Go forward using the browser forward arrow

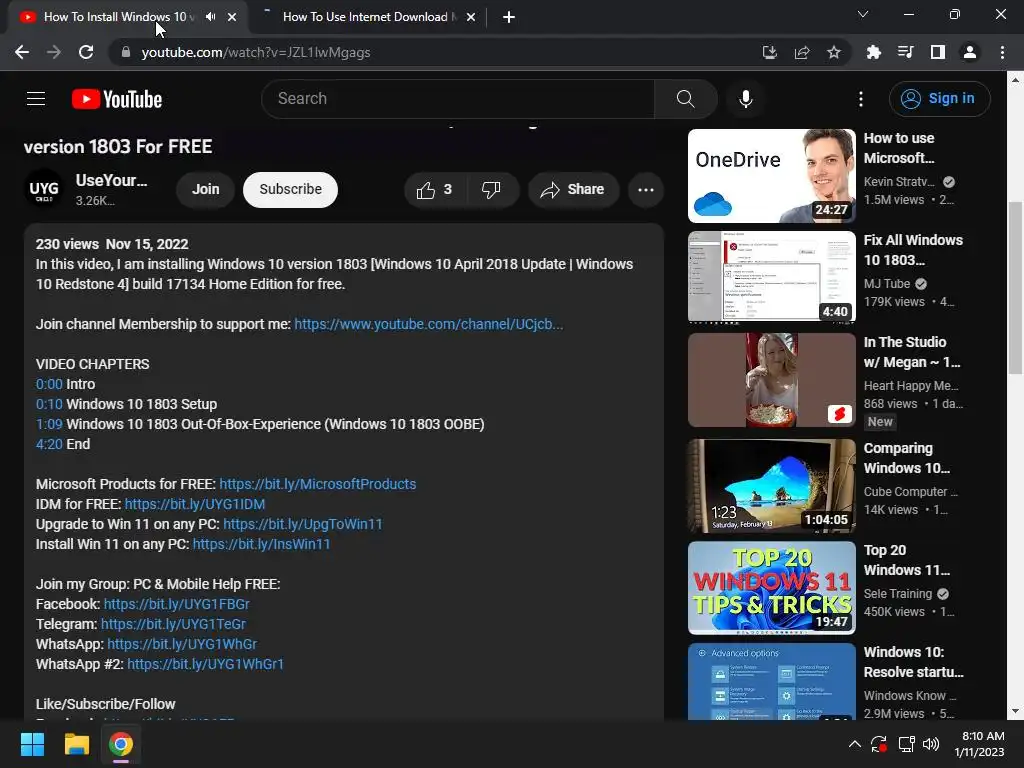[x=54, y=52]
